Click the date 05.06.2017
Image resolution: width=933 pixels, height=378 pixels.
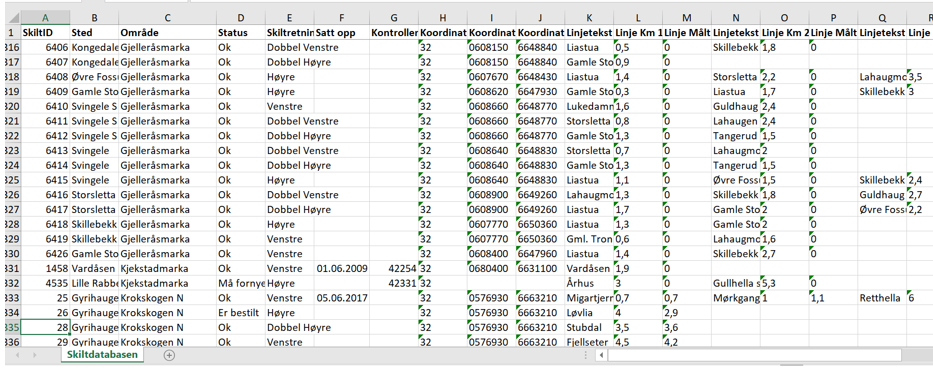click(342, 298)
